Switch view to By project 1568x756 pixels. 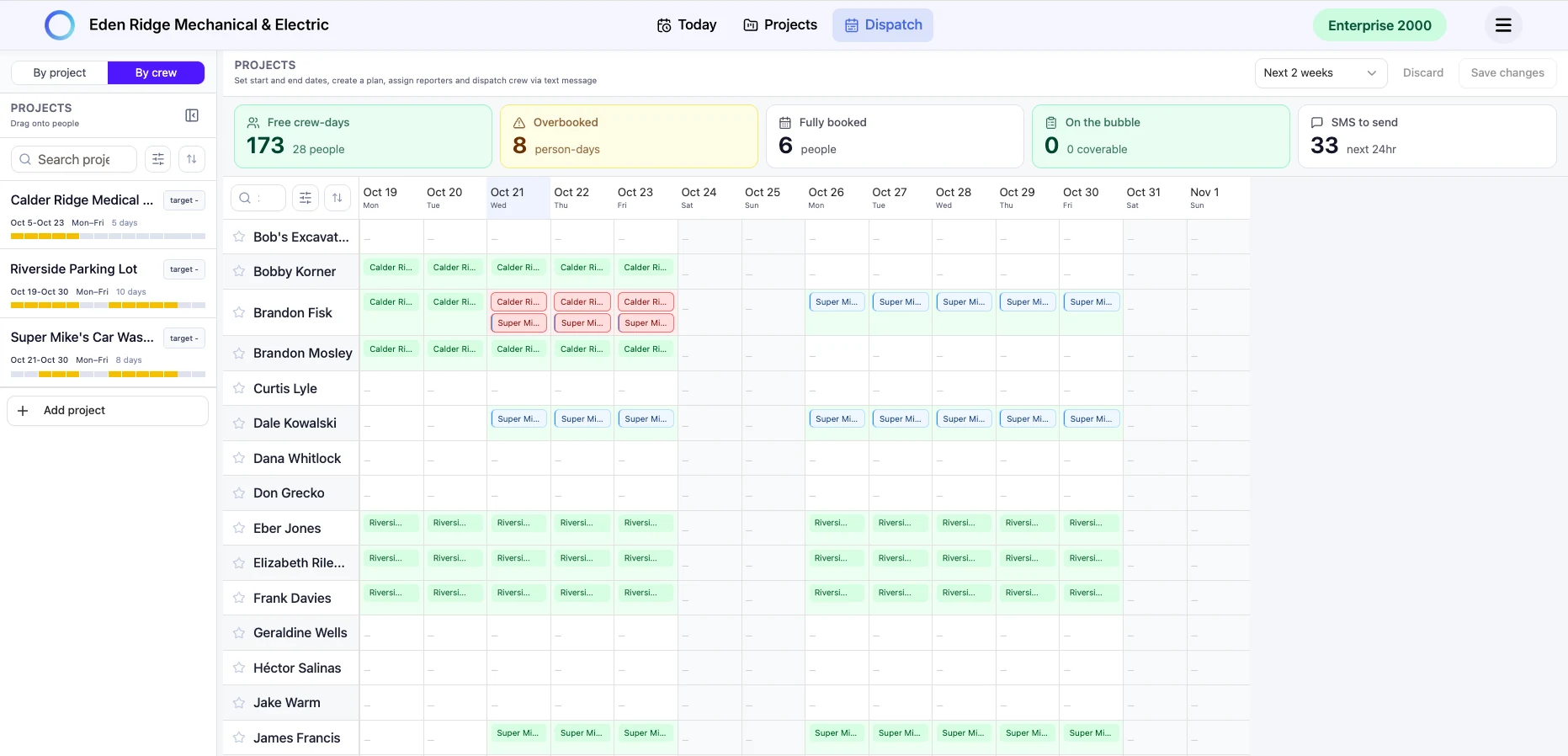click(x=60, y=73)
